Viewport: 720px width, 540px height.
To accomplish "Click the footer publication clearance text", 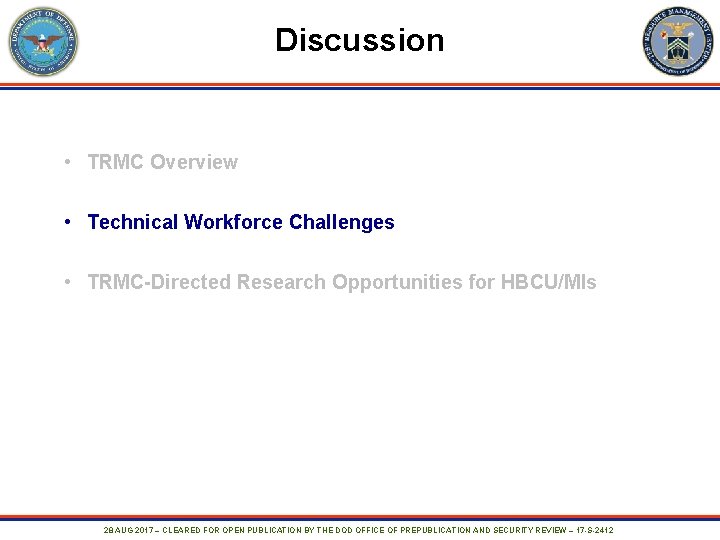I will (x=359, y=530).
